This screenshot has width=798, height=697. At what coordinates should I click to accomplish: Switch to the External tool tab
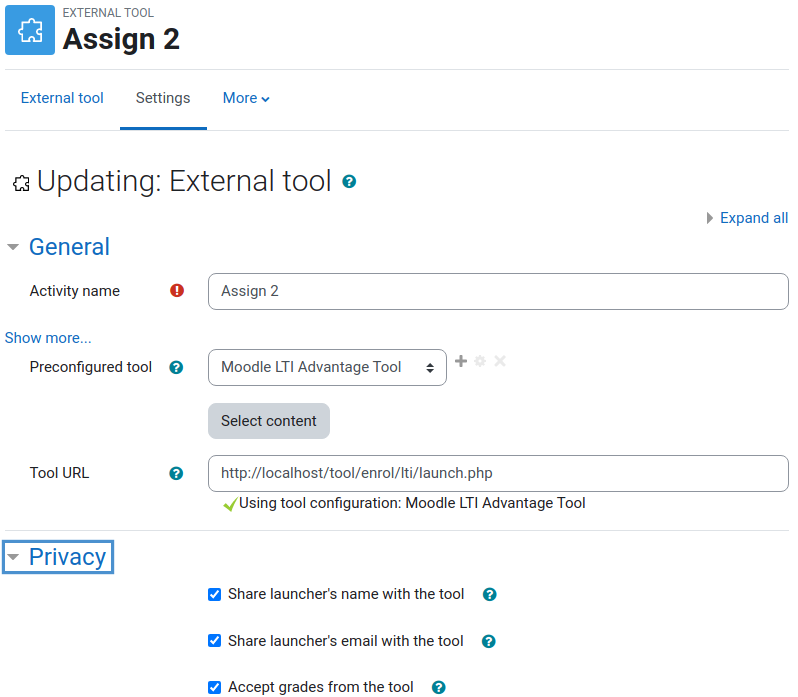point(62,98)
